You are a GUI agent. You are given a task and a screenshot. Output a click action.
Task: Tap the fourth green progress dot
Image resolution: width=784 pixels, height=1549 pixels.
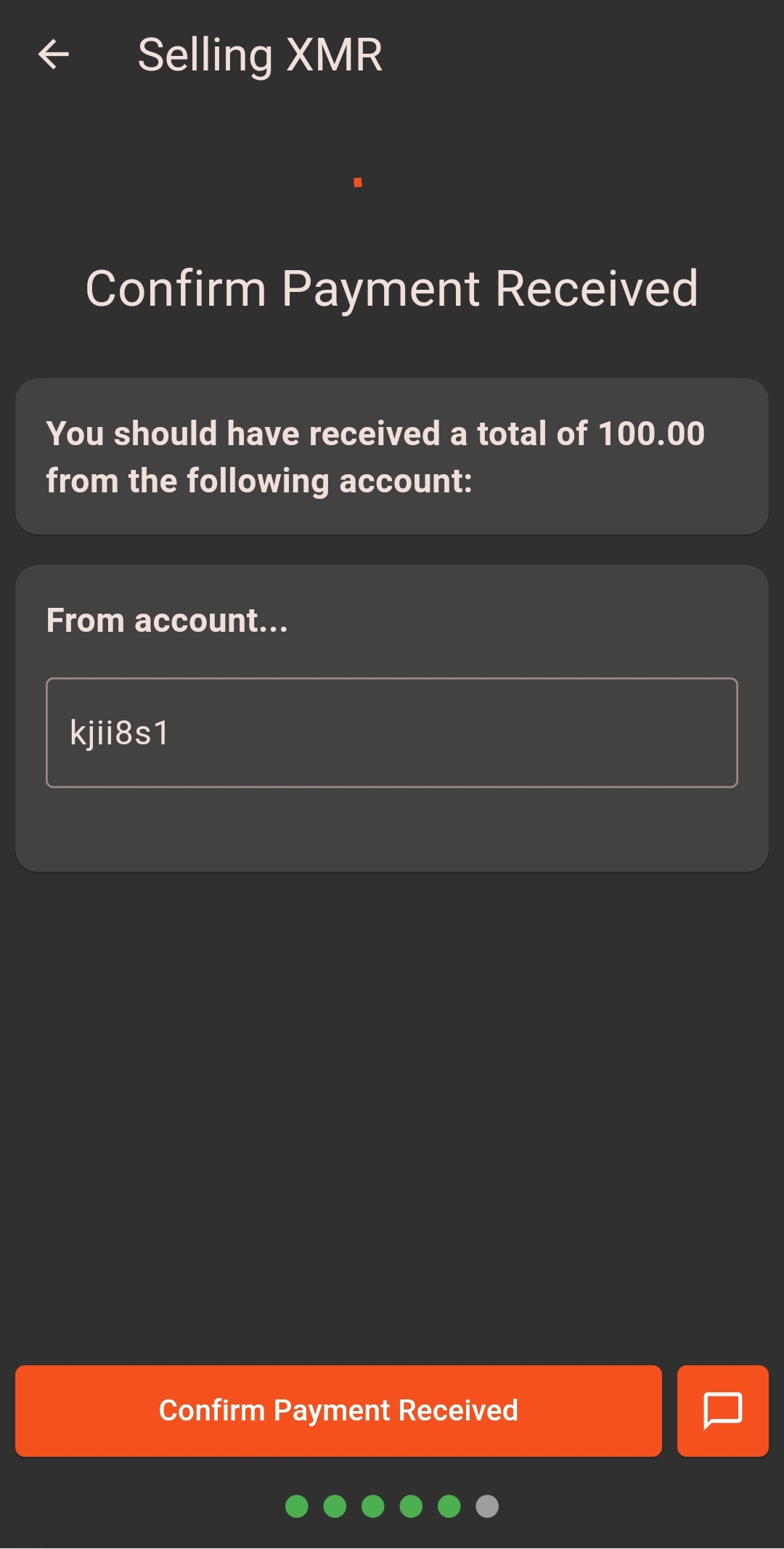[411, 1506]
